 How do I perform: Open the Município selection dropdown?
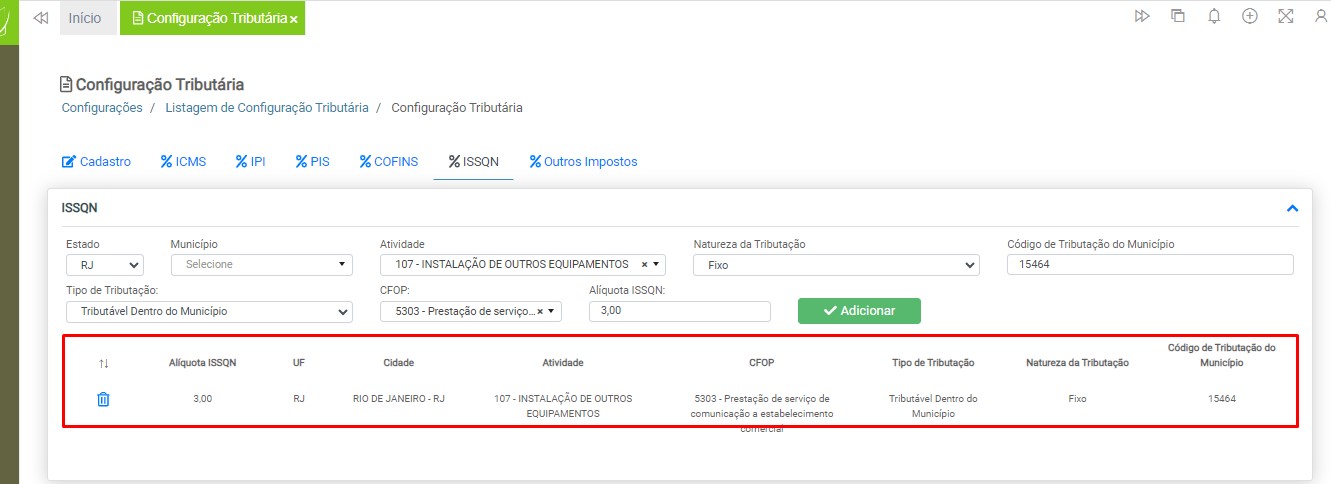261,265
